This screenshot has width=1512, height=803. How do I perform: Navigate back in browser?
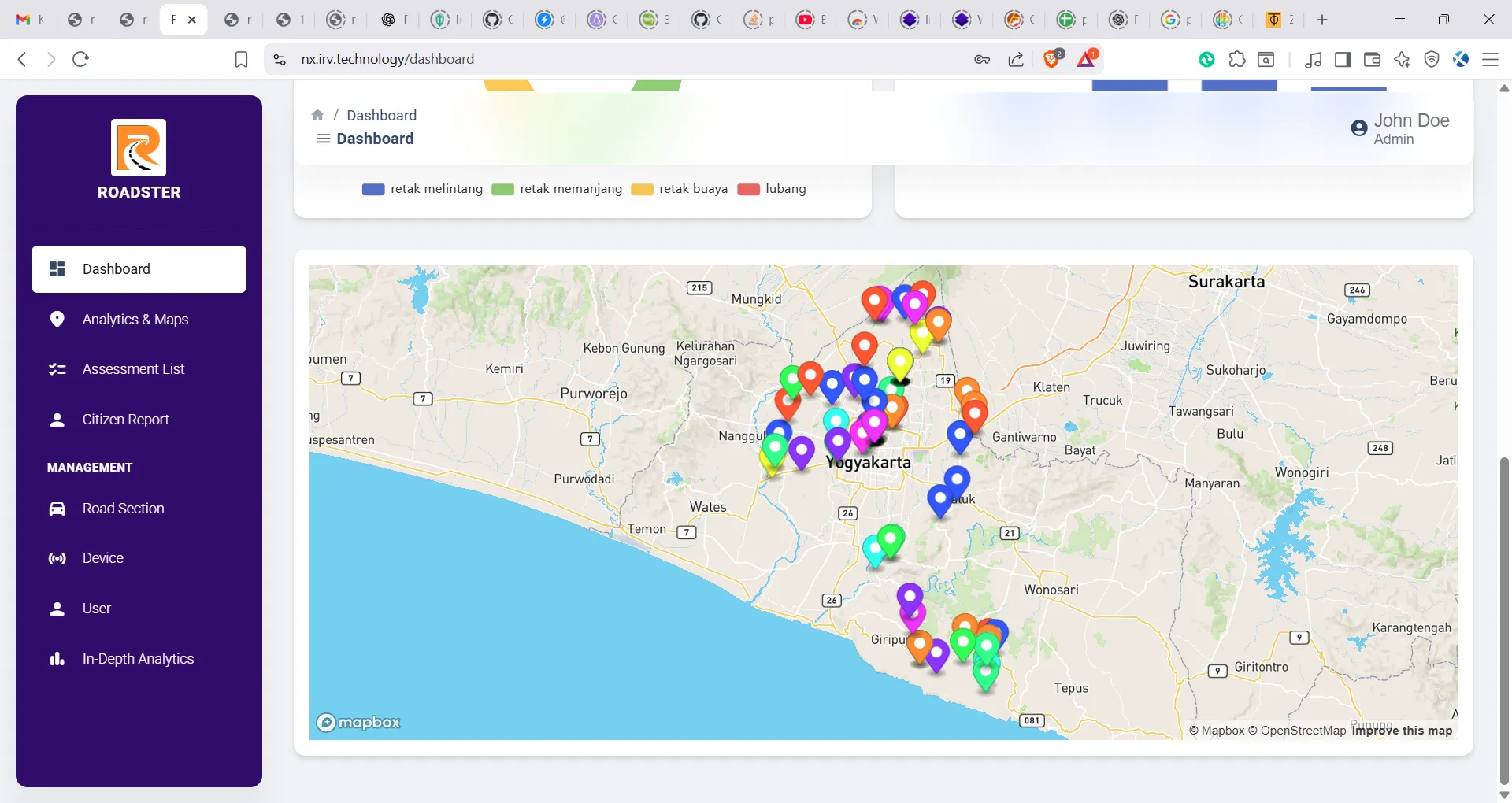22,59
